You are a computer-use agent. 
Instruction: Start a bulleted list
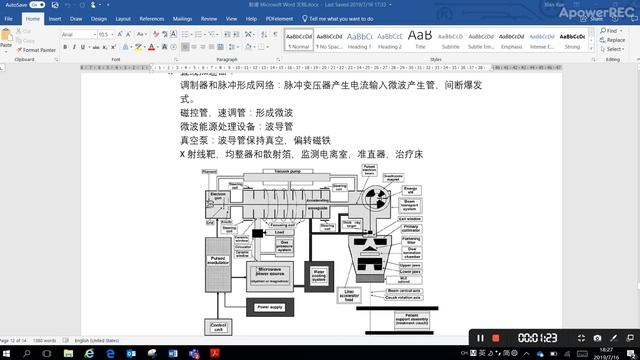186,34
